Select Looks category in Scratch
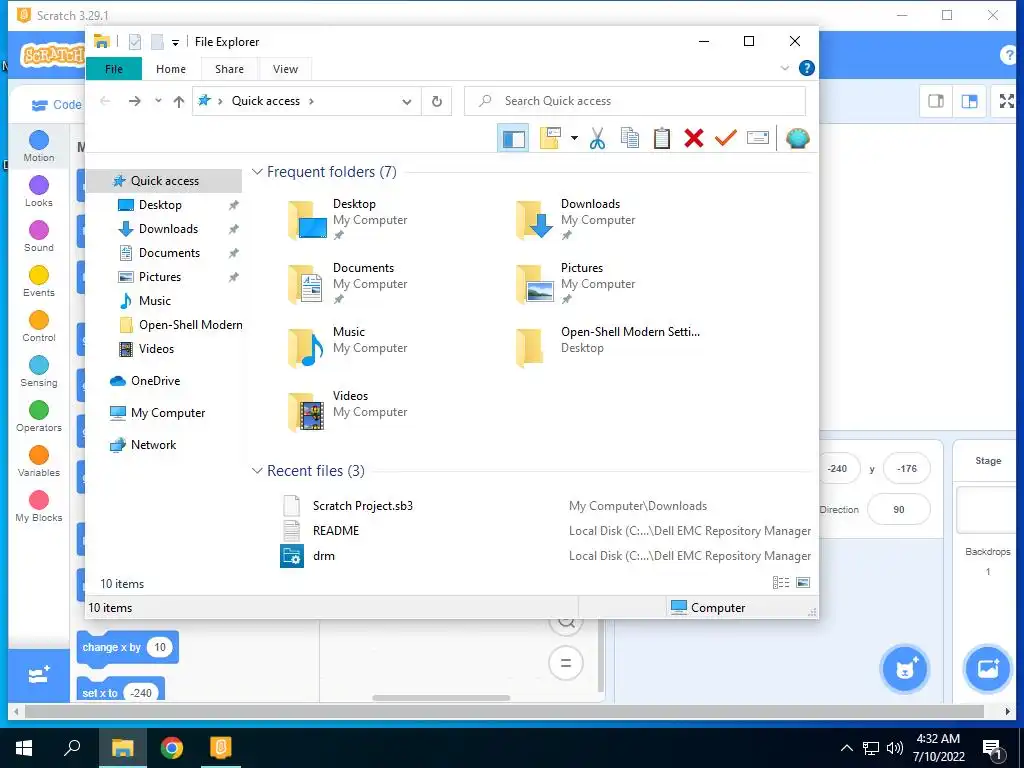The width and height of the screenshot is (1024, 768). tap(39, 191)
